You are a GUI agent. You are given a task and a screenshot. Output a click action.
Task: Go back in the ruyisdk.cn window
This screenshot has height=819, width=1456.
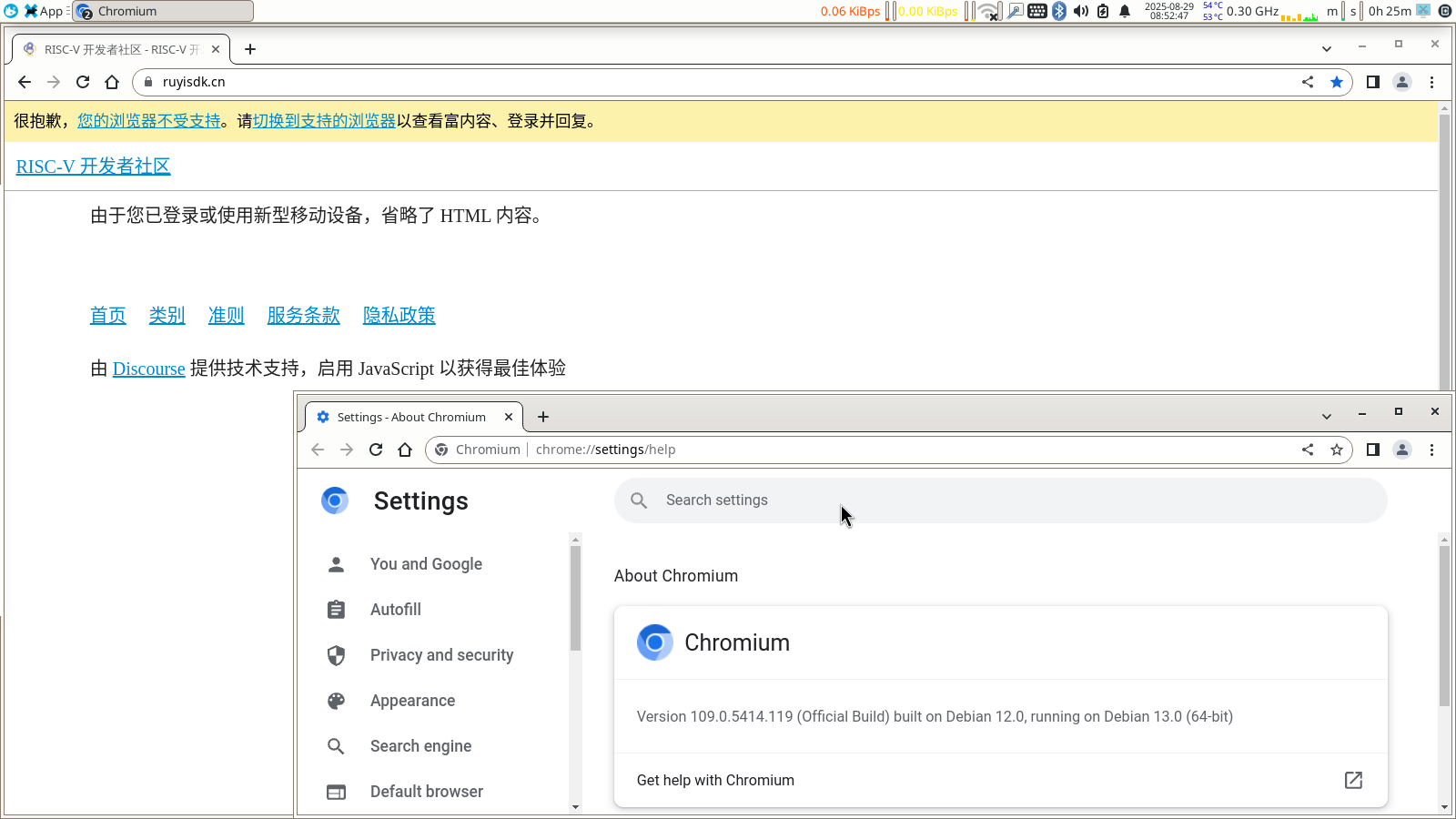(25, 82)
